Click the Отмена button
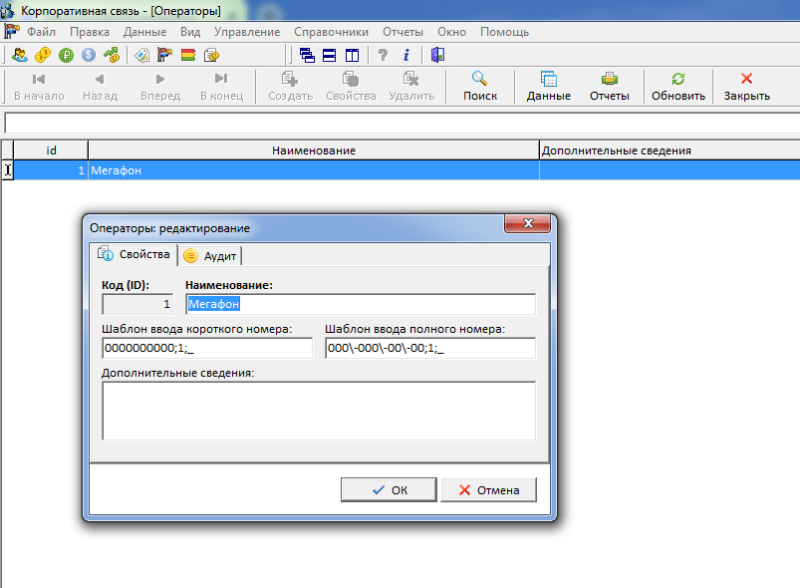 (489, 489)
